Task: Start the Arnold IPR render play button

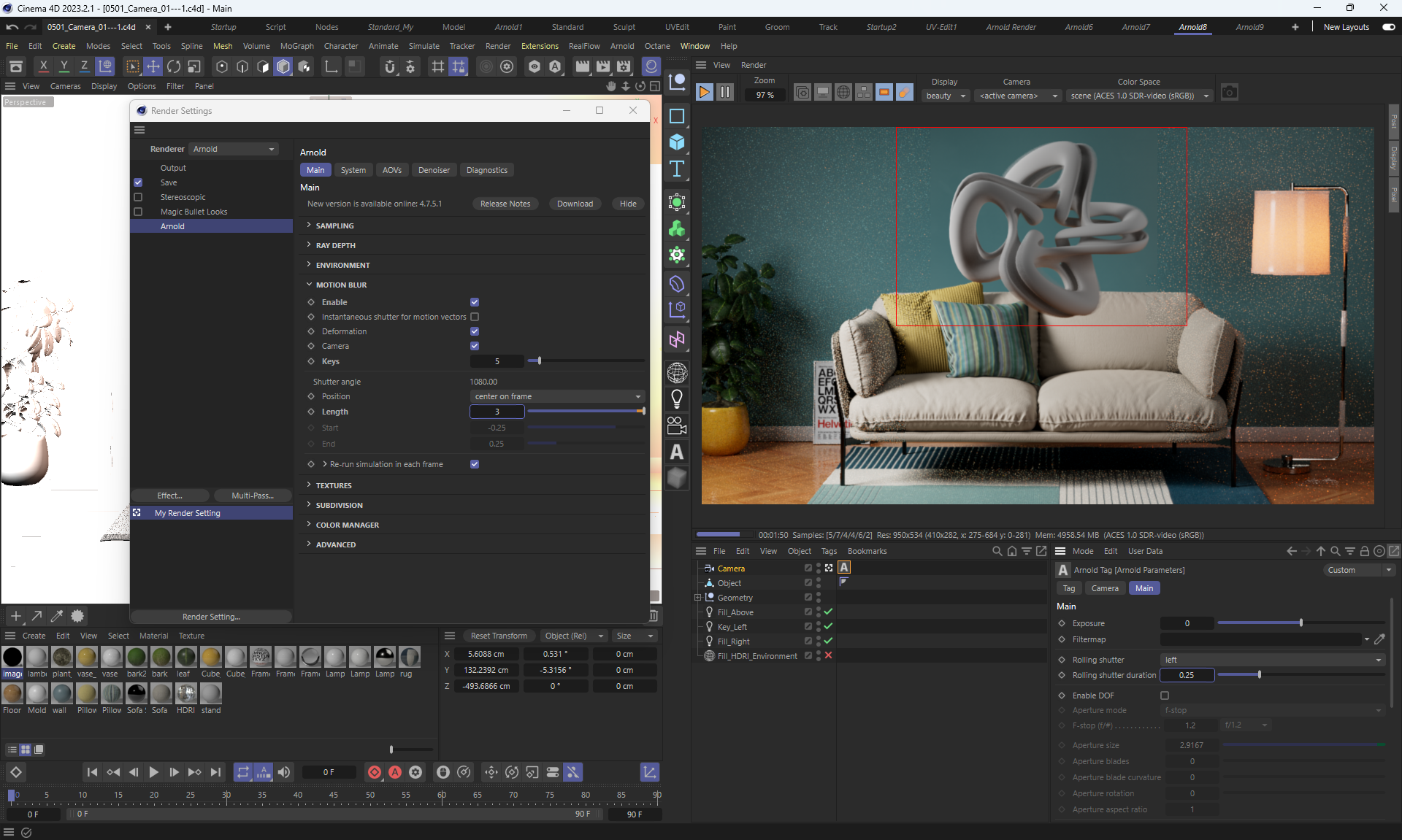Action: pos(704,92)
